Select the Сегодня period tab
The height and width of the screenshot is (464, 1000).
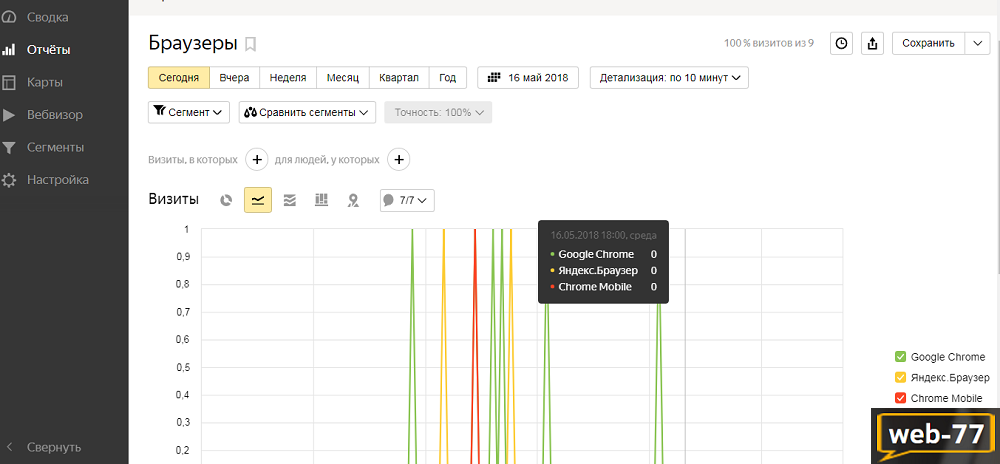[179, 78]
